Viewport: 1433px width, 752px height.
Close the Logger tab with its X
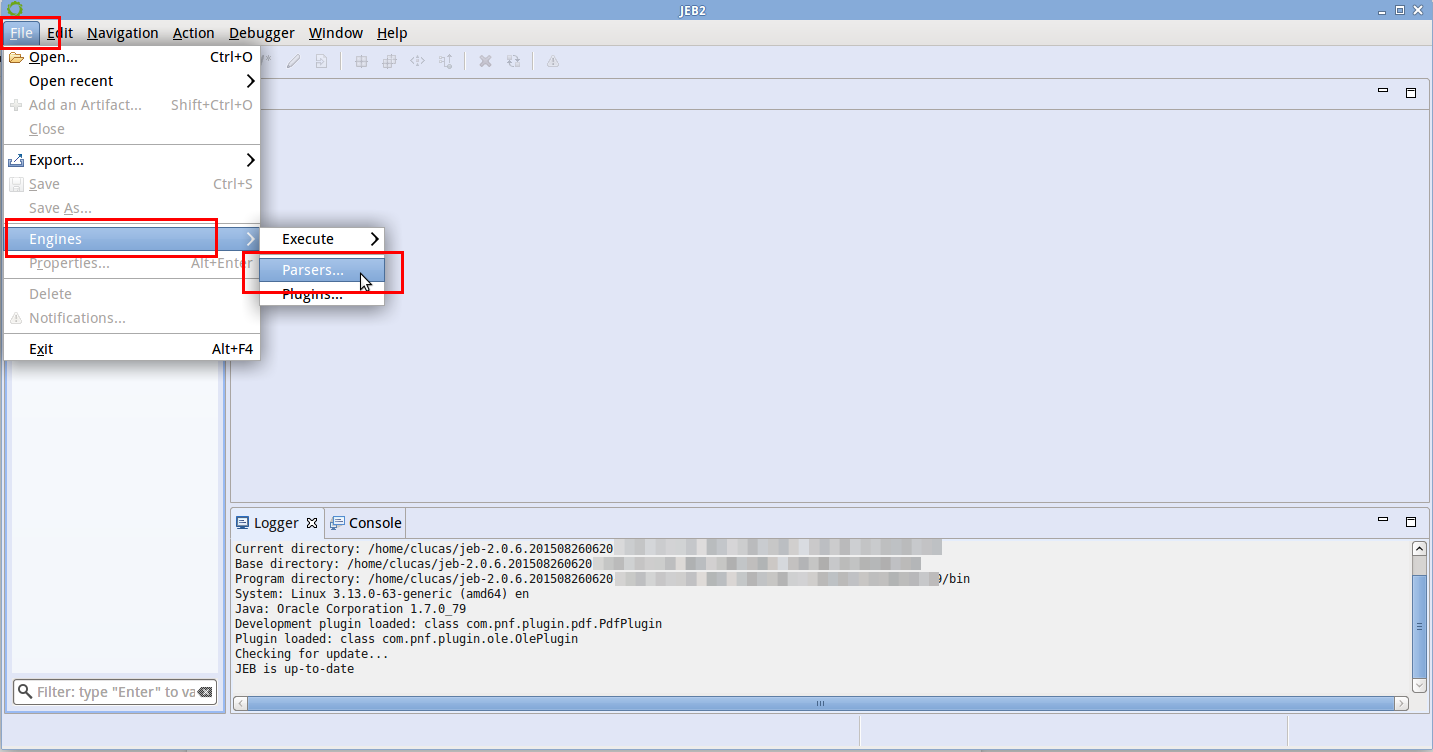point(312,523)
